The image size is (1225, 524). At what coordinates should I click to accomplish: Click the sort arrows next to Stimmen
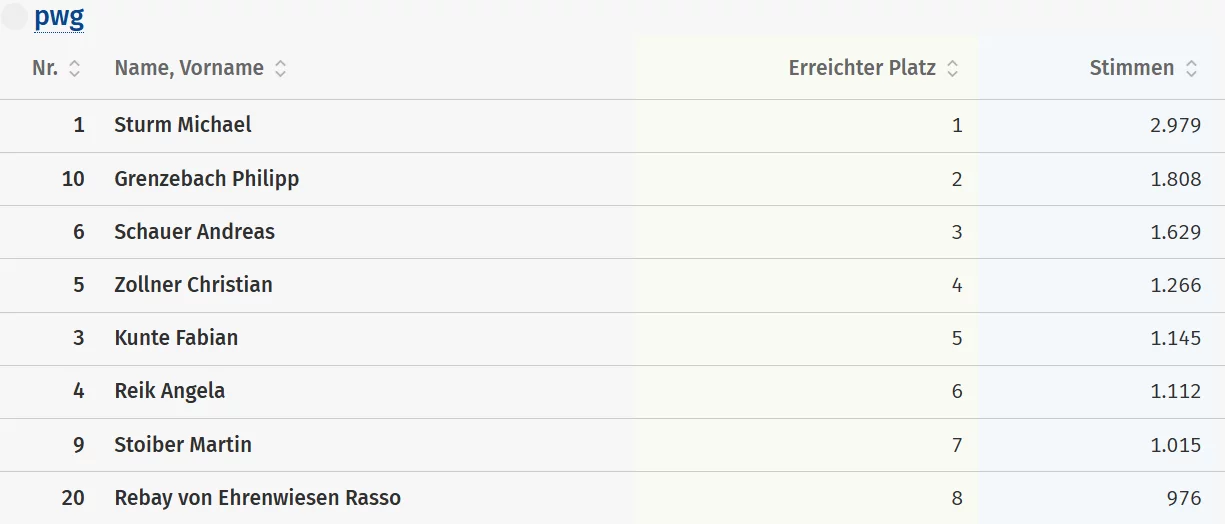point(1191,69)
